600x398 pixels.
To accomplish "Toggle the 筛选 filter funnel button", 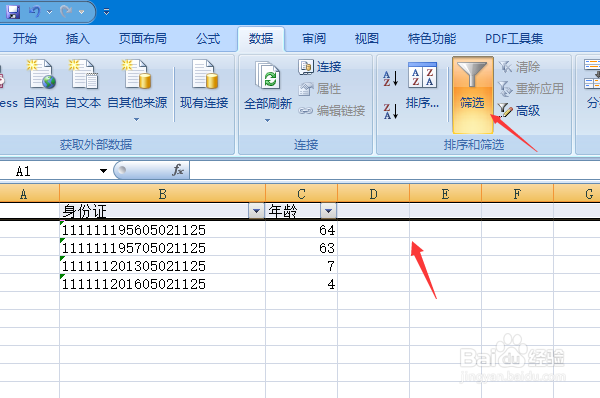I will pyautogui.click(x=473, y=94).
